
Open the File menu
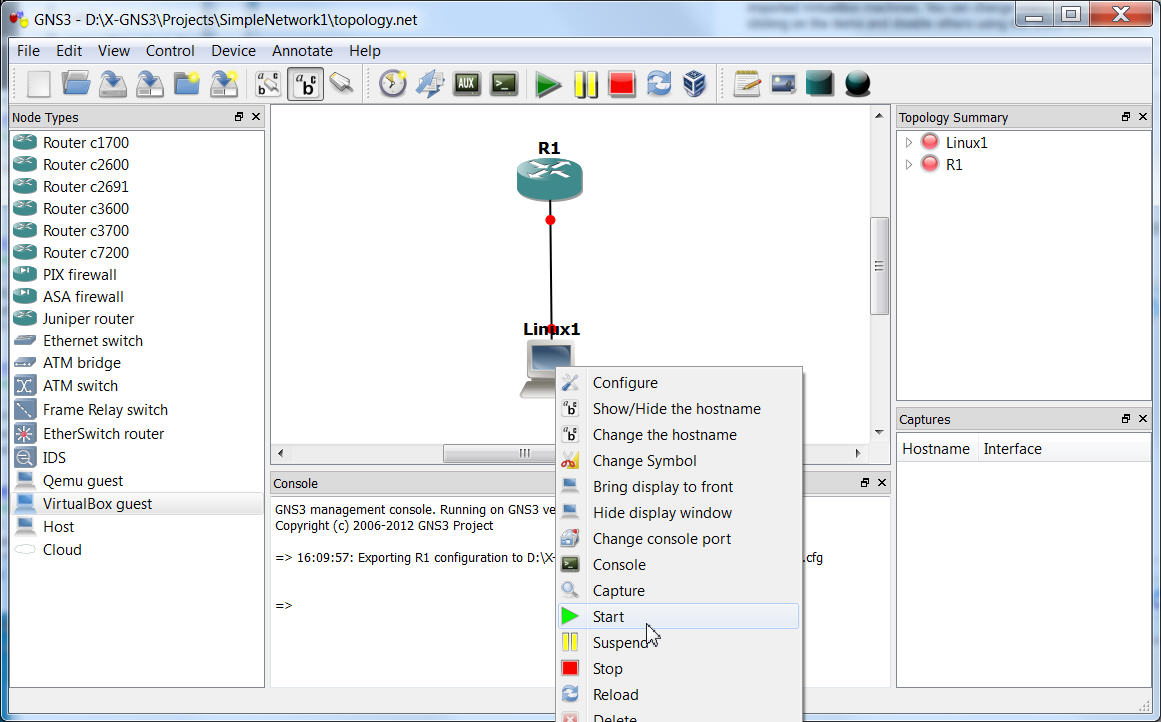[x=28, y=50]
